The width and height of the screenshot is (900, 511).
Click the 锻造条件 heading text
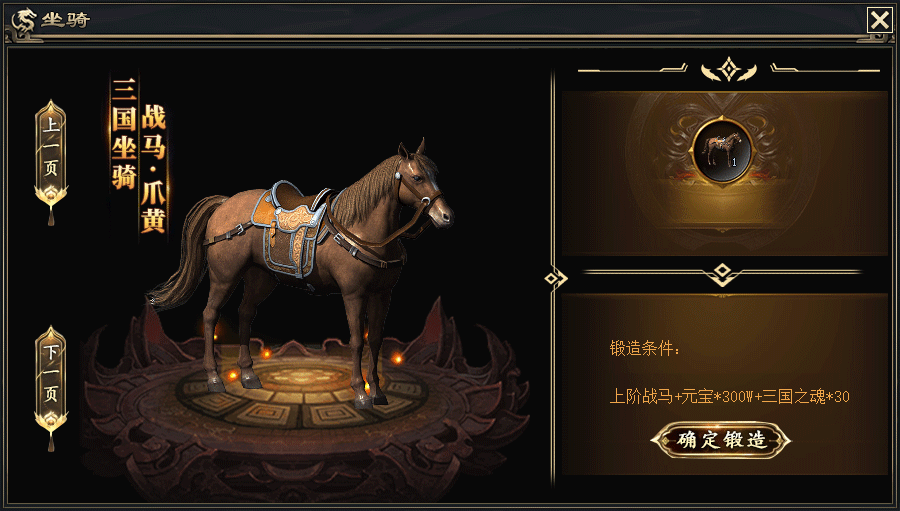pyautogui.click(x=645, y=349)
